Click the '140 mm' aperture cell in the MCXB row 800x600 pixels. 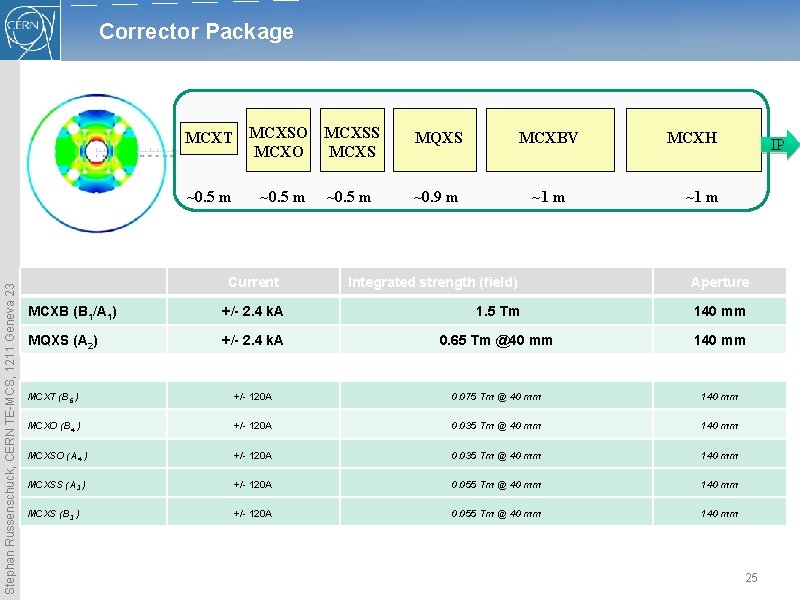point(720,311)
